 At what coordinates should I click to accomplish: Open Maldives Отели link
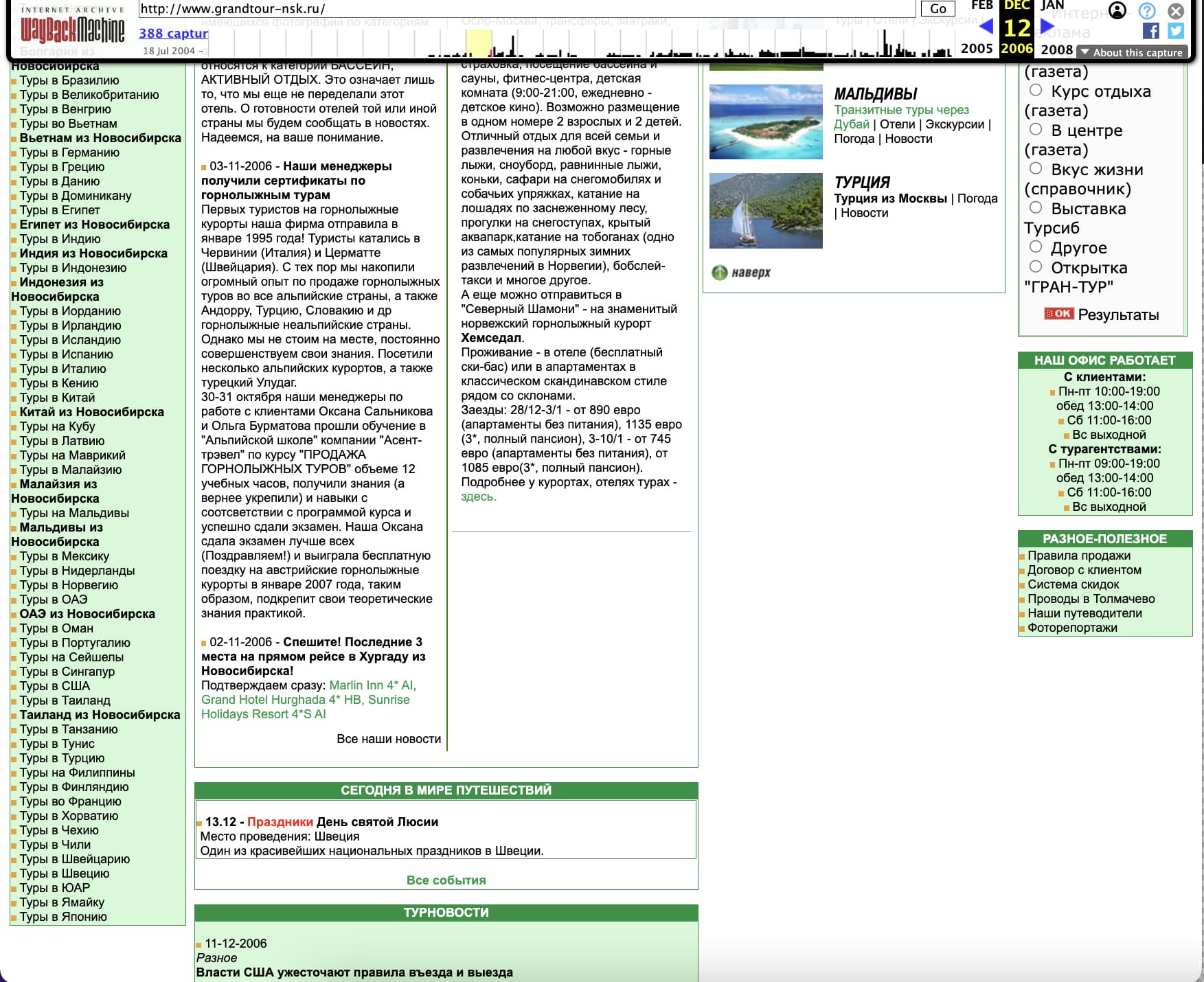pos(898,124)
